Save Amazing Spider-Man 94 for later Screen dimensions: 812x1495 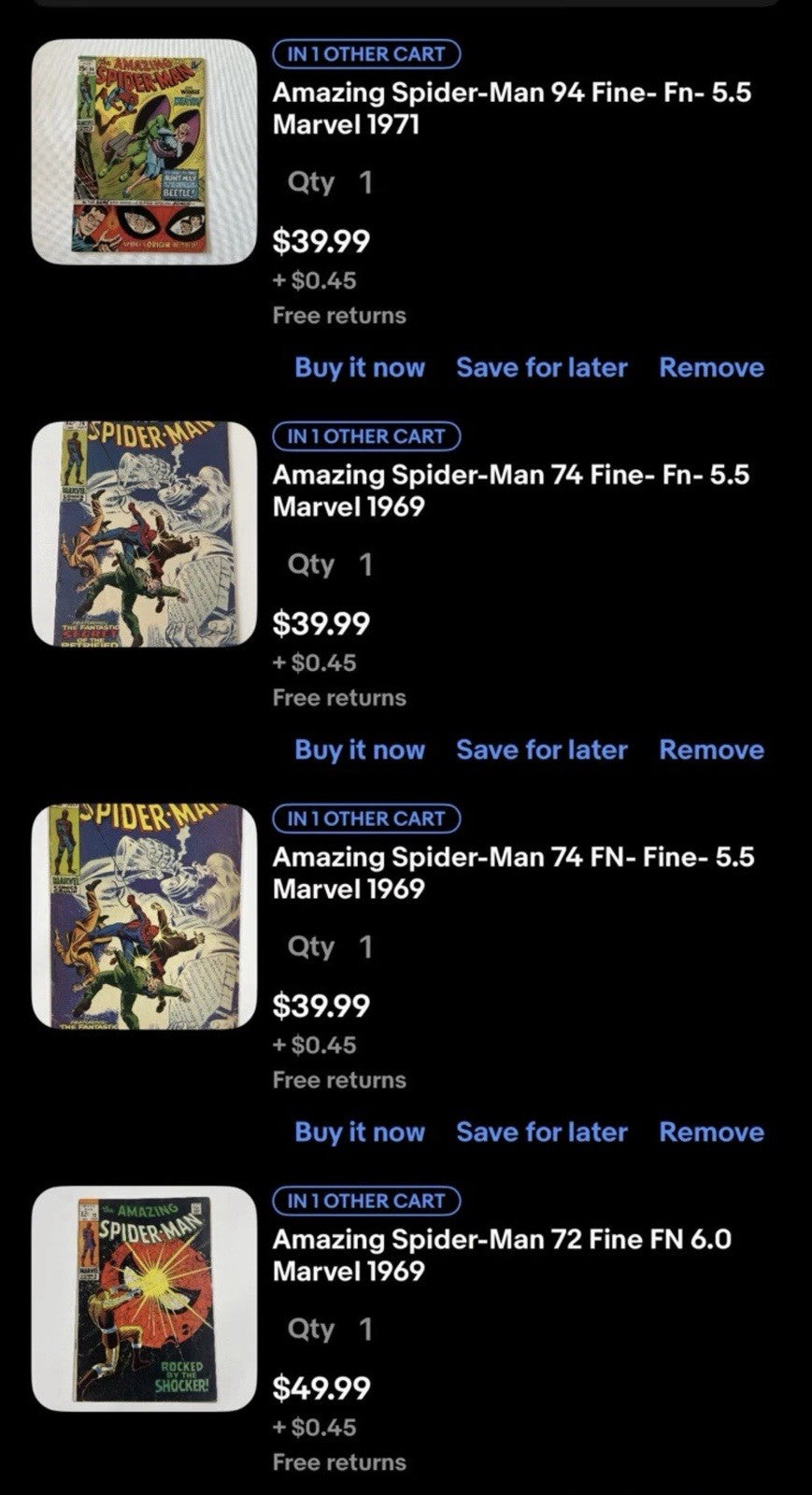point(542,368)
